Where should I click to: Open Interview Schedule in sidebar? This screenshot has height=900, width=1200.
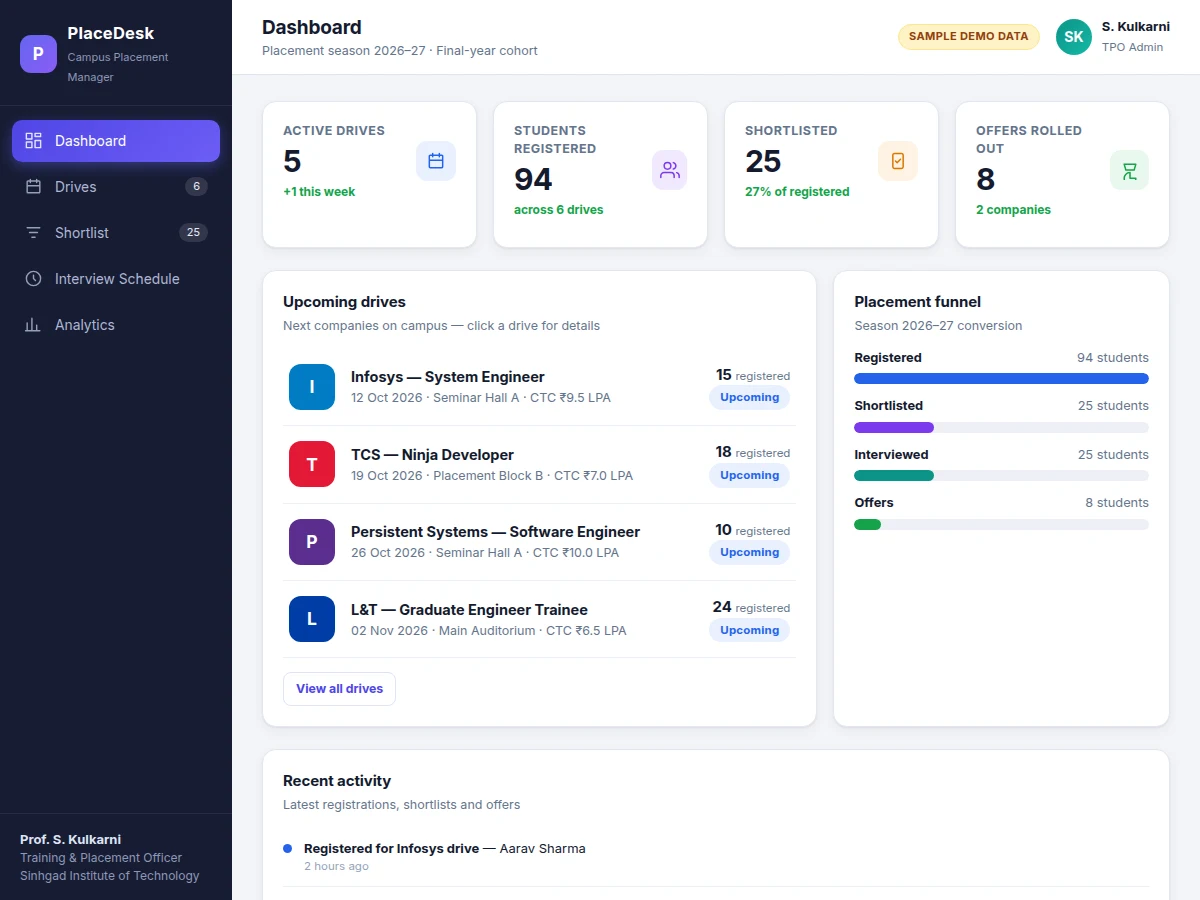click(116, 279)
